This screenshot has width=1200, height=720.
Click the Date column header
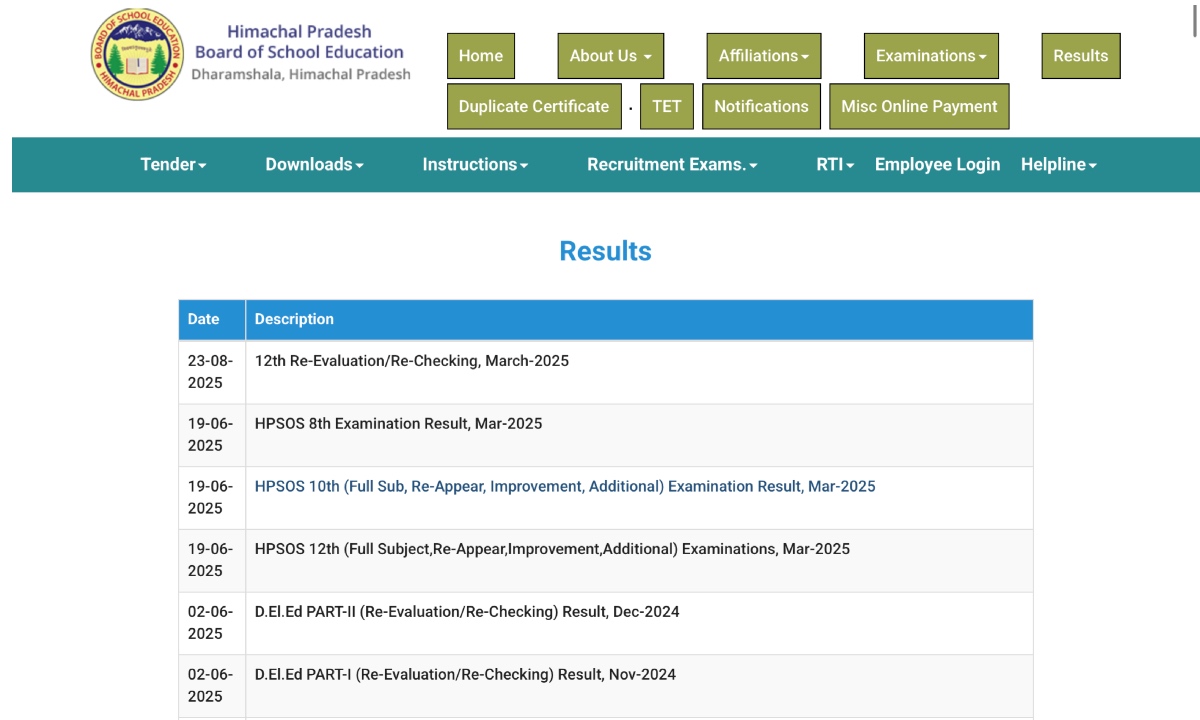click(212, 320)
